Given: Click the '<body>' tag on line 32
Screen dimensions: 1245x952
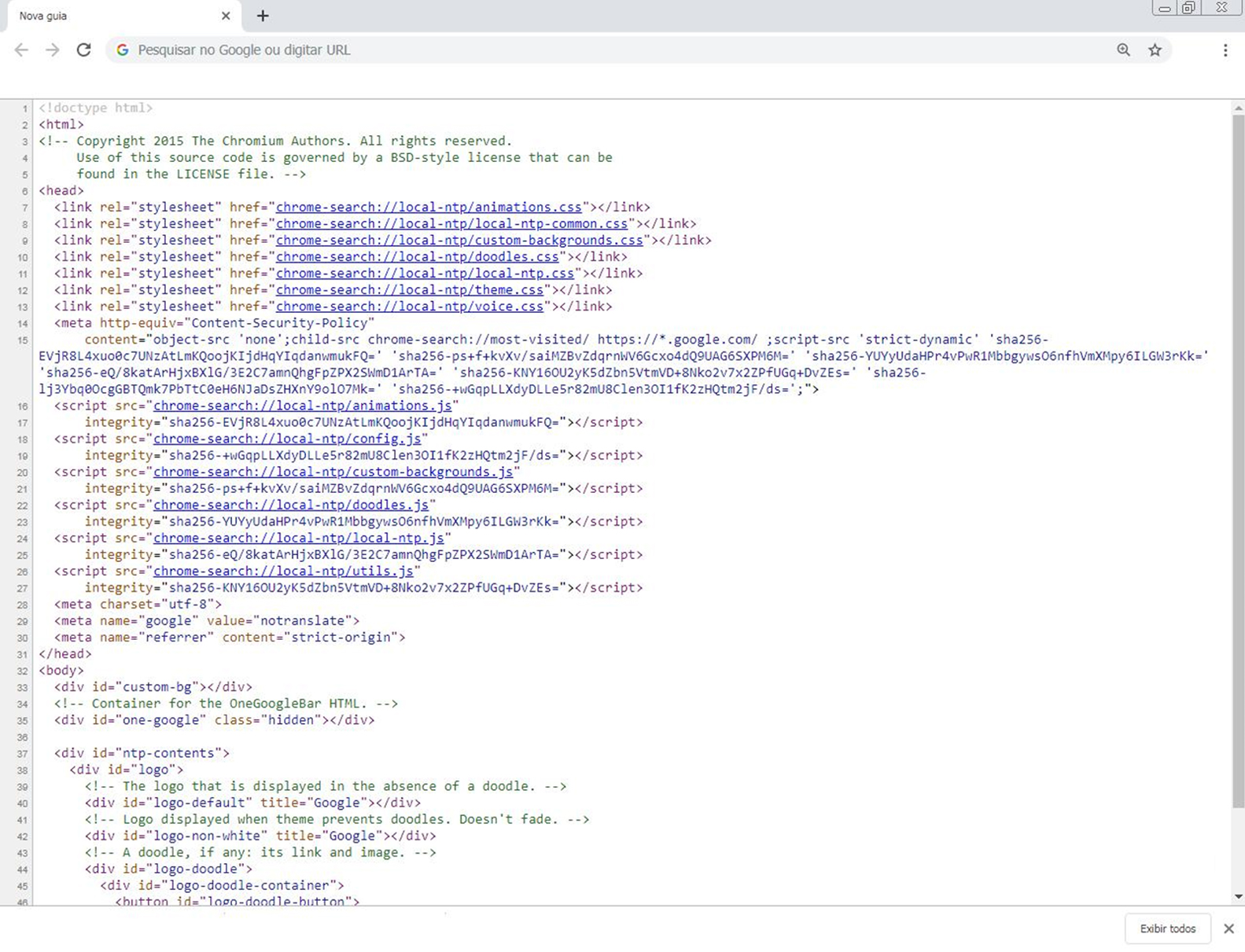Looking at the screenshot, I should pos(61,670).
